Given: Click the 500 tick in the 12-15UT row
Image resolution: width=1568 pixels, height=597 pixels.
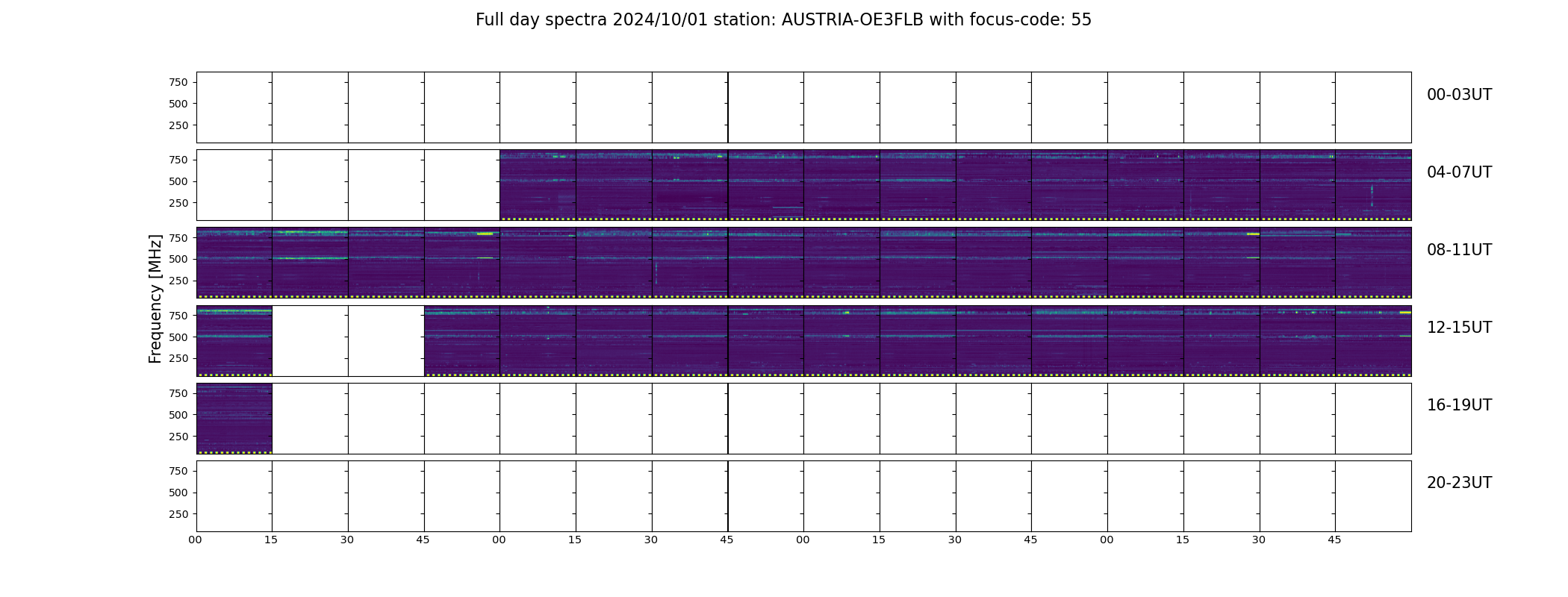Looking at the screenshot, I should 178,337.
